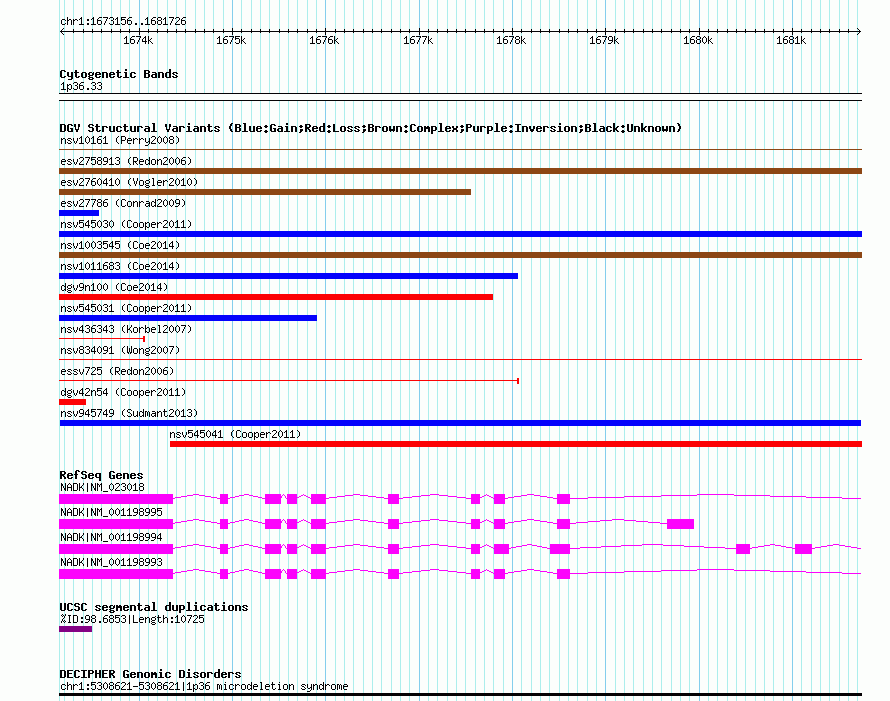This screenshot has height=701, width=890.
Task: Click the %ID:98.6853|Length:10725 label
Action: point(132,619)
